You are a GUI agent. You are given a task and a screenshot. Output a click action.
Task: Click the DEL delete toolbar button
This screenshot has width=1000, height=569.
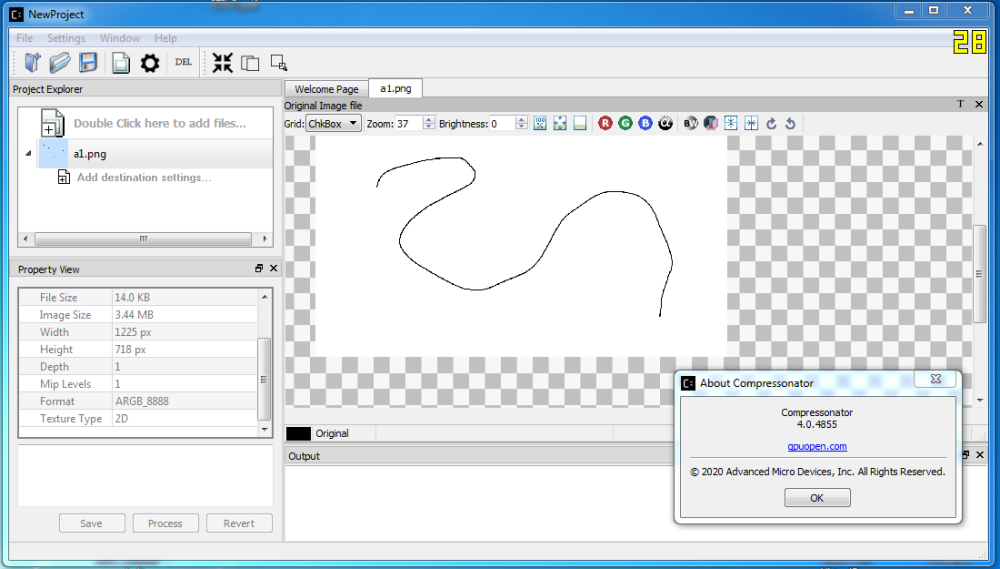[x=183, y=62]
